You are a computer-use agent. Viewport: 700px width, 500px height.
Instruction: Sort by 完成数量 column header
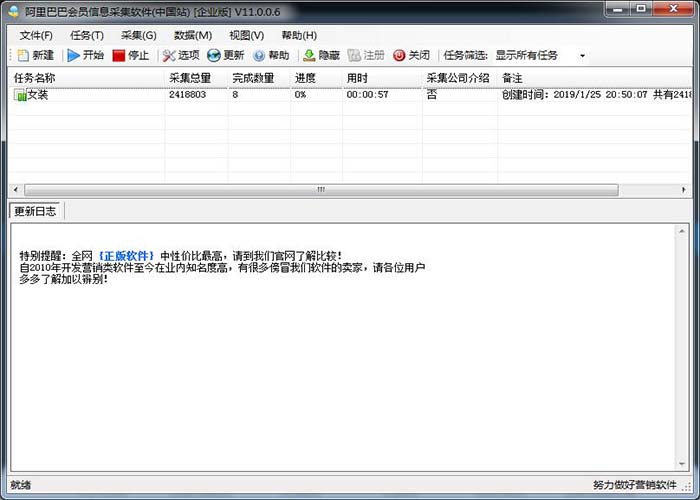pyautogui.click(x=259, y=78)
